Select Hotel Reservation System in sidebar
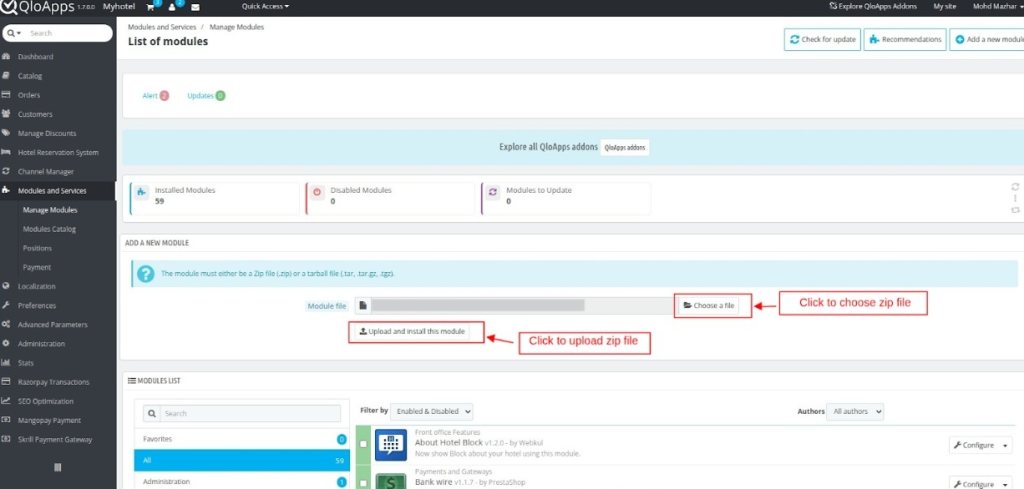This screenshot has width=1024, height=489. 58,153
